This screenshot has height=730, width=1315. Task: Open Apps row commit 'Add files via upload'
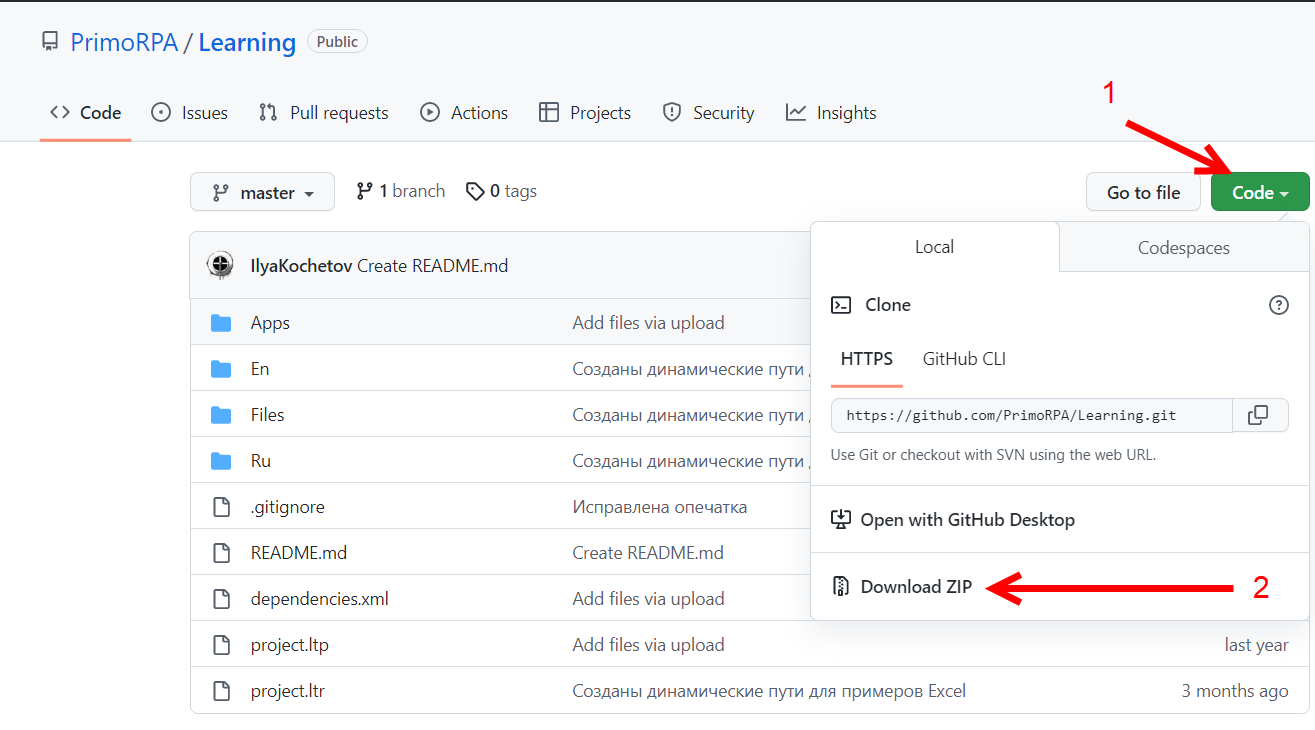click(x=648, y=323)
